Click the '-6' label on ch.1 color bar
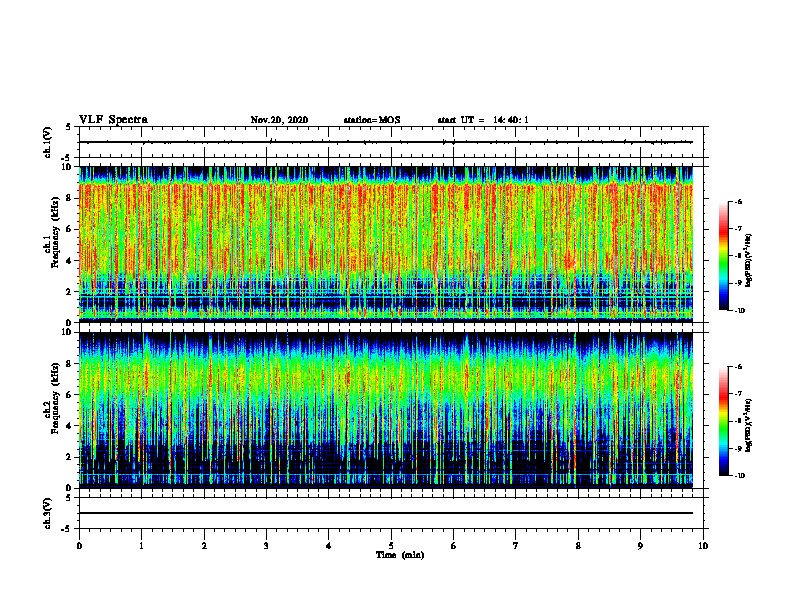The height and width of the screenshot is (612, 792). click(738, 201)
